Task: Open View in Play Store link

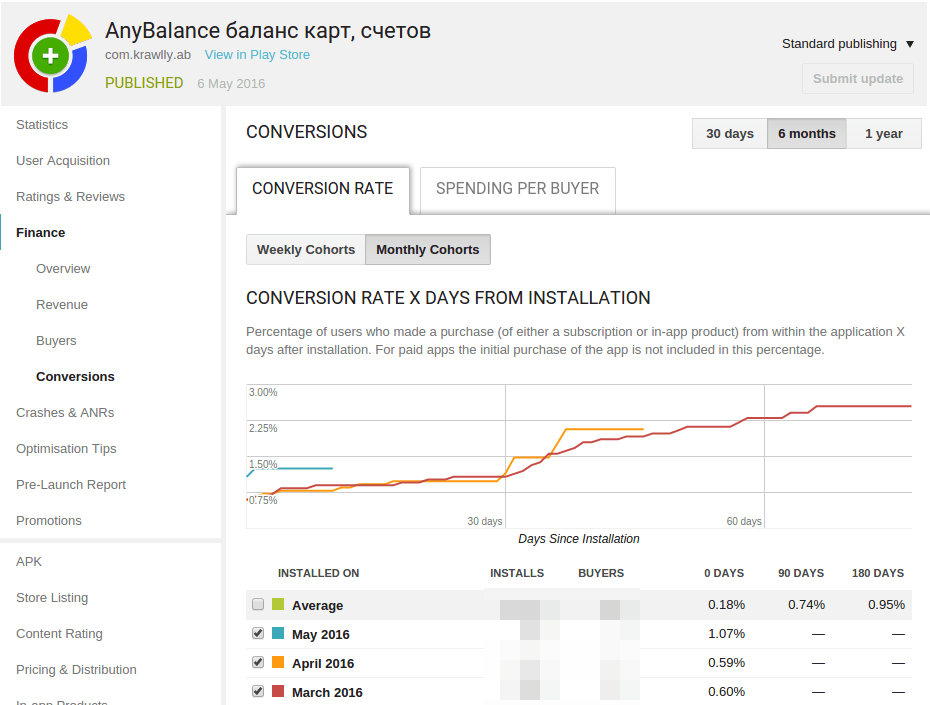Action: (257, 55)
